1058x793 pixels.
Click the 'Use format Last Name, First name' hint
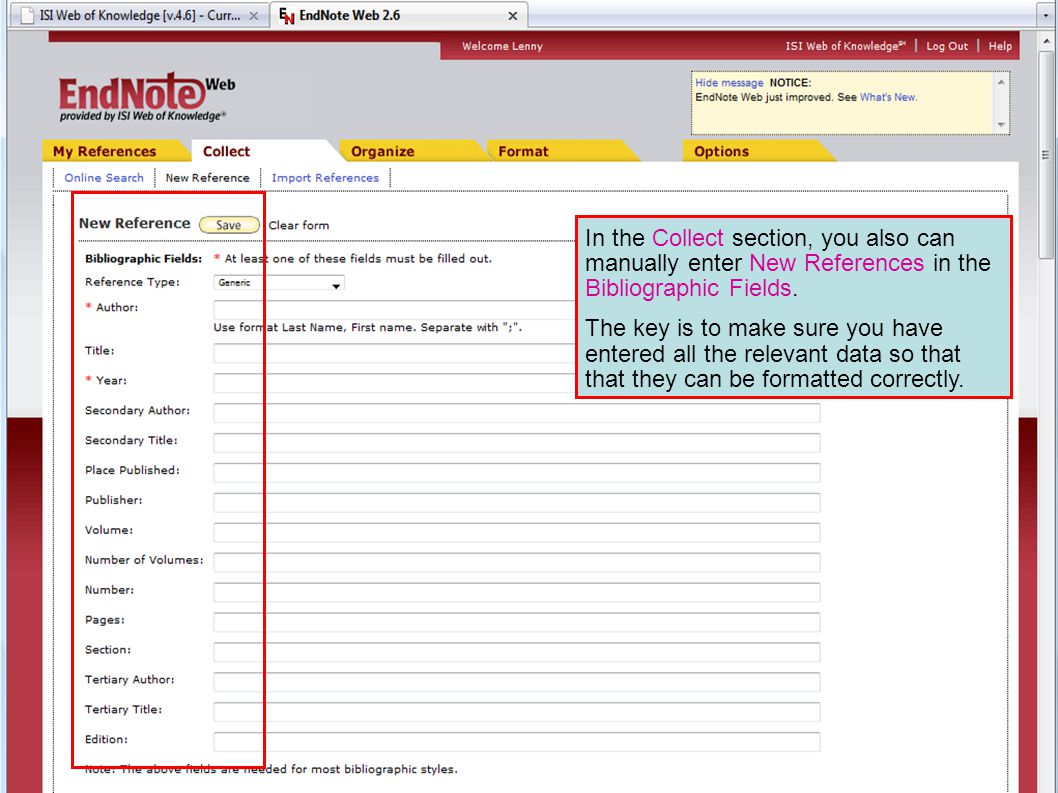(368, 327)
